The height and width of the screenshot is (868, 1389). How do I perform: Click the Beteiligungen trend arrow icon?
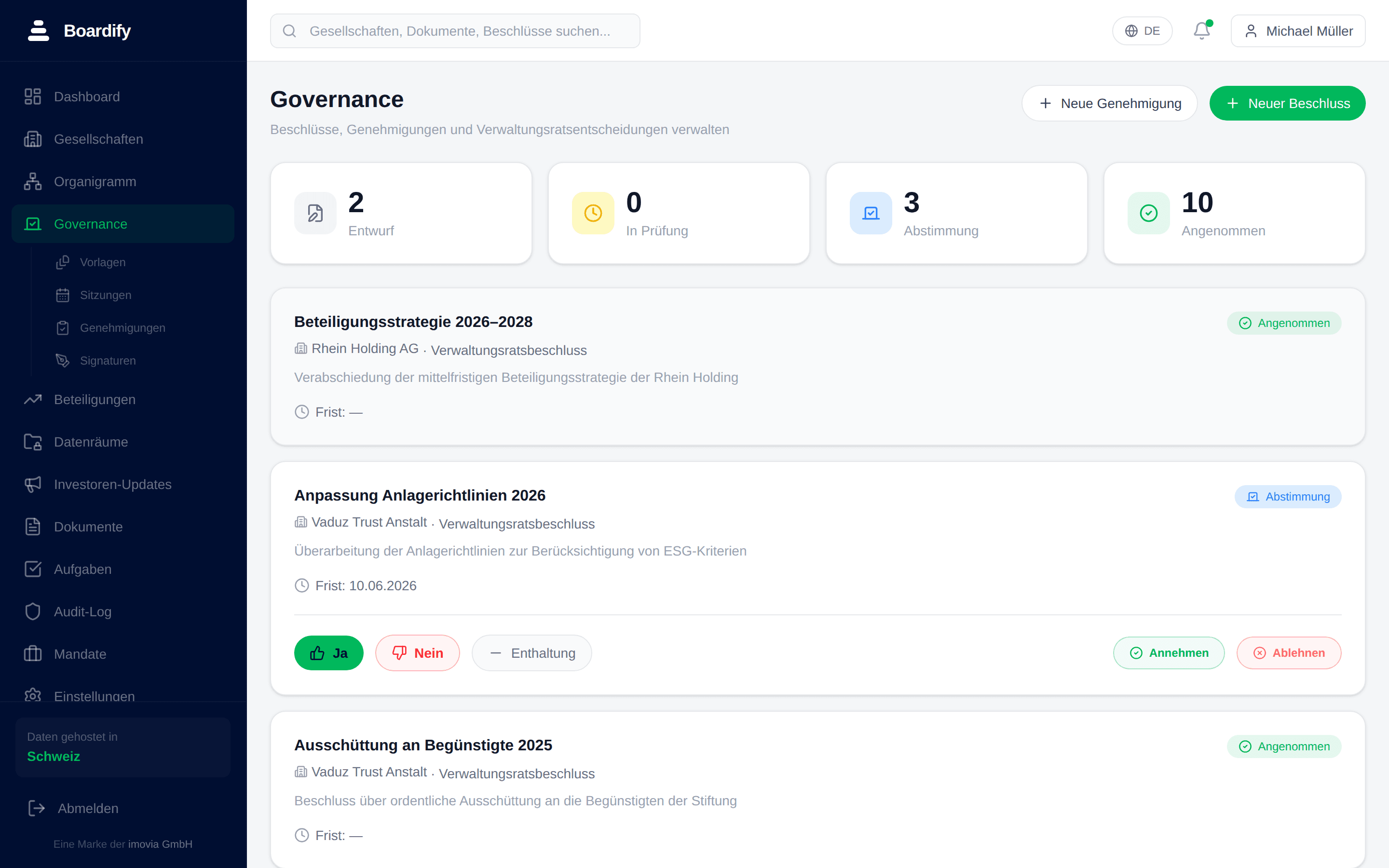click(x=33, y=400)
